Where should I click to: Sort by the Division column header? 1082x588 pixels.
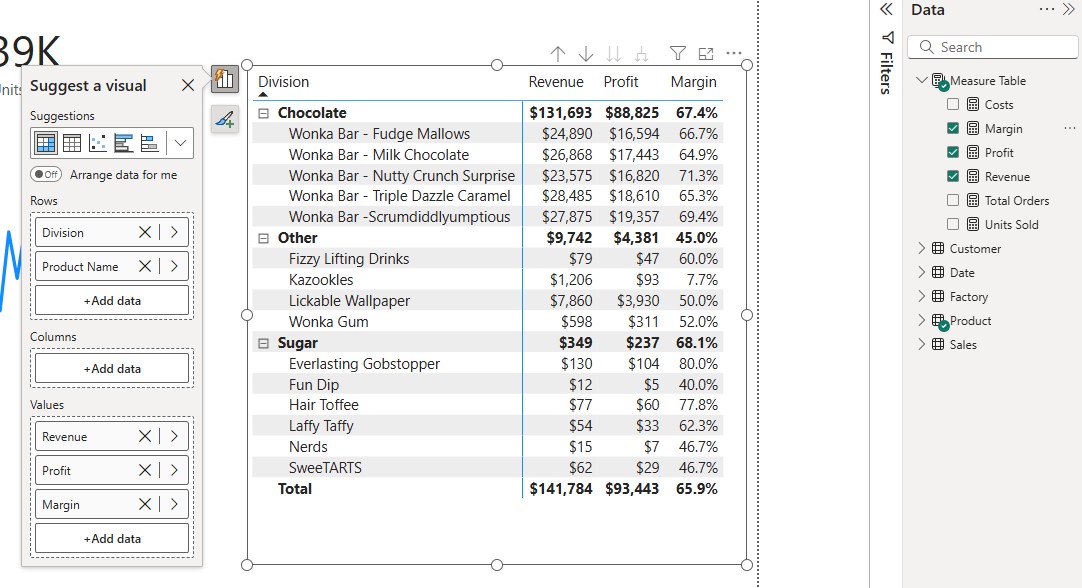pyautogui.click(x=284, y=81)
